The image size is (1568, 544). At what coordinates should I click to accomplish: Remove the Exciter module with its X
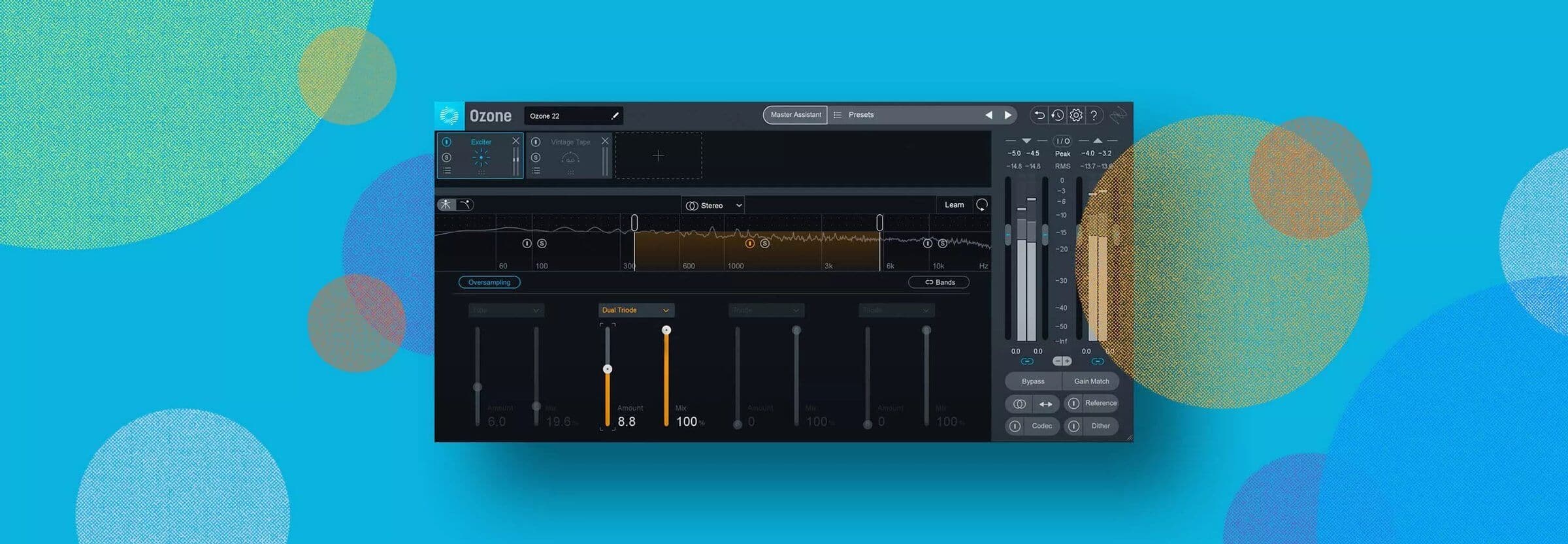(x=515, y=140)
